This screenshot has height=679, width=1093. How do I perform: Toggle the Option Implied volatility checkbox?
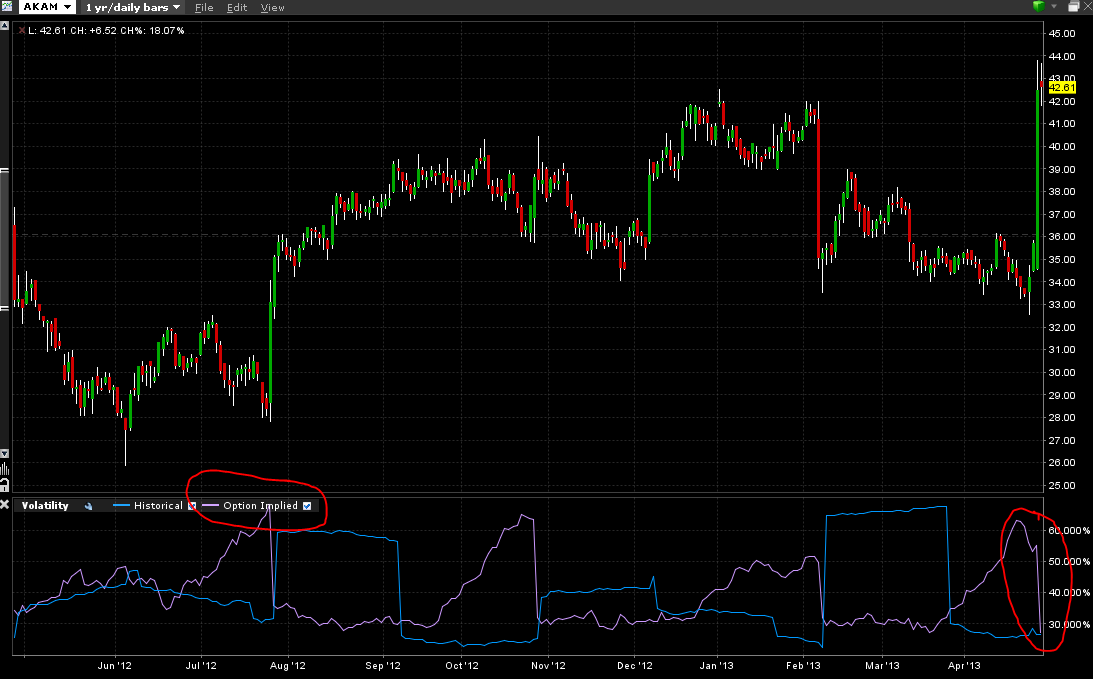tap(307, 506)
